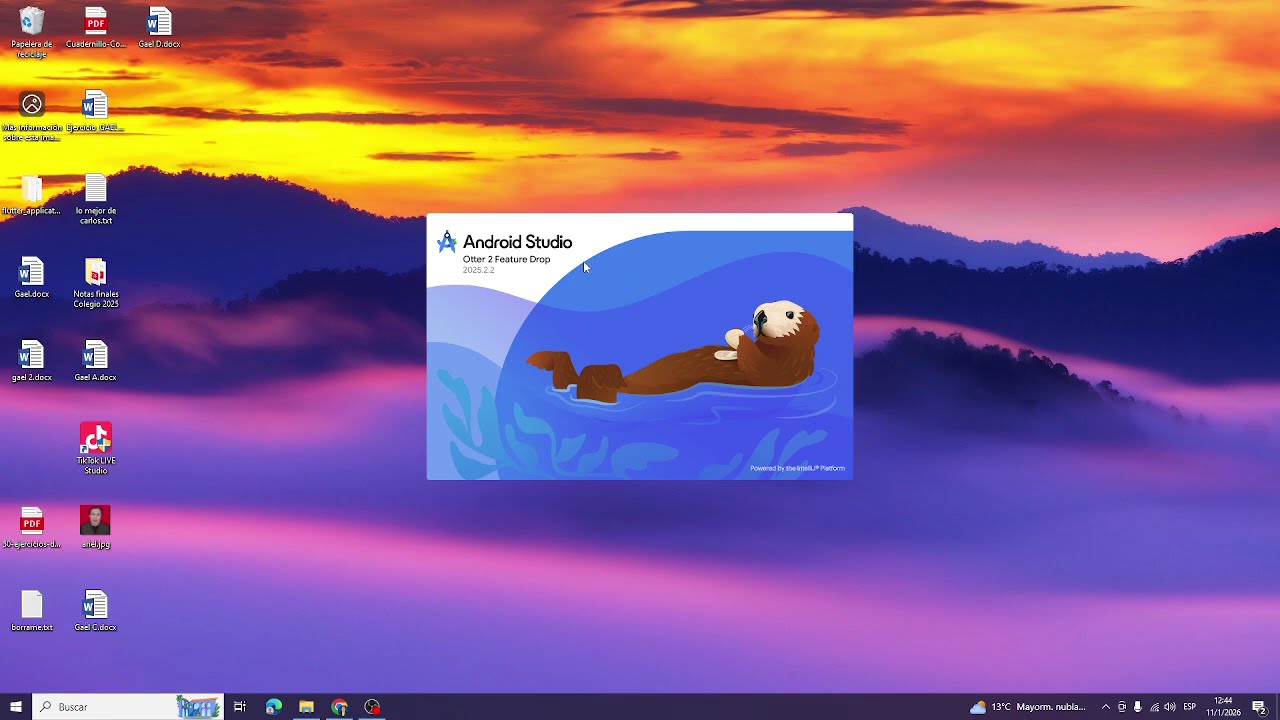Image resolution: width=1280 pixels, height=720 pixels.
Task: Select the Gael C.docx desktop file
Action: click(x=96, y=611)
